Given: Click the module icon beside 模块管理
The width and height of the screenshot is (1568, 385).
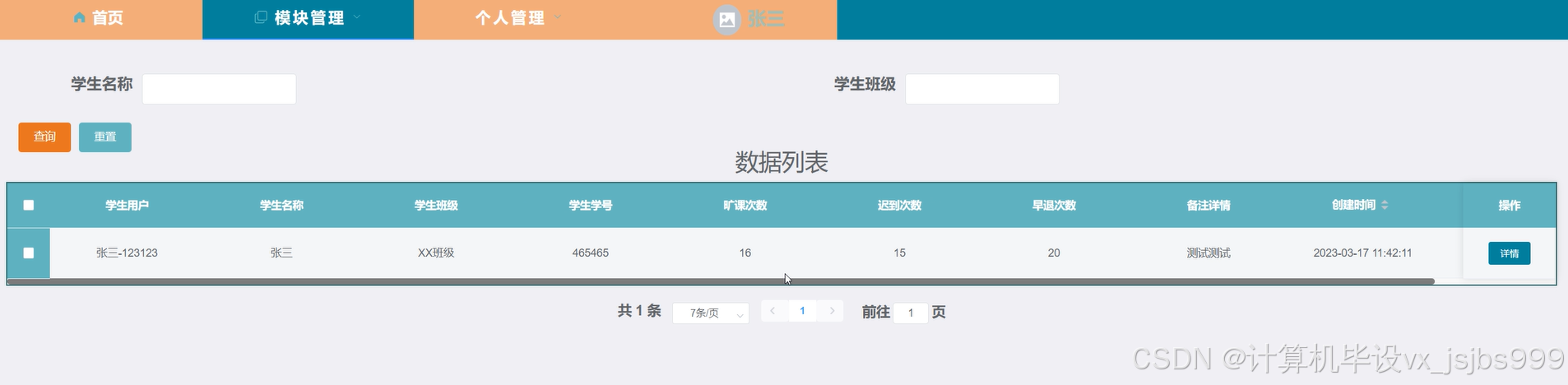Looking at the screenshot, I should click(x=261, y=17).
